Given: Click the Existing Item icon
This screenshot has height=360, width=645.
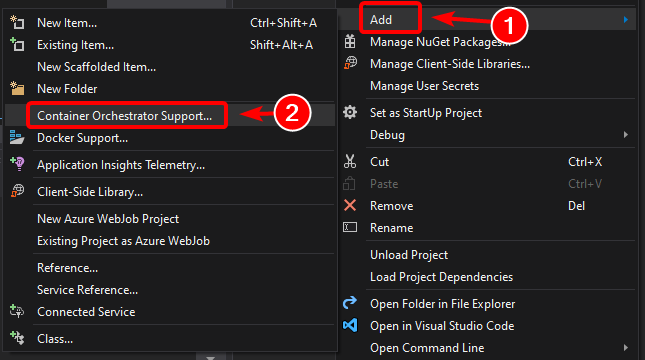Looking at the screenshot, I should (x=17, y=44).
